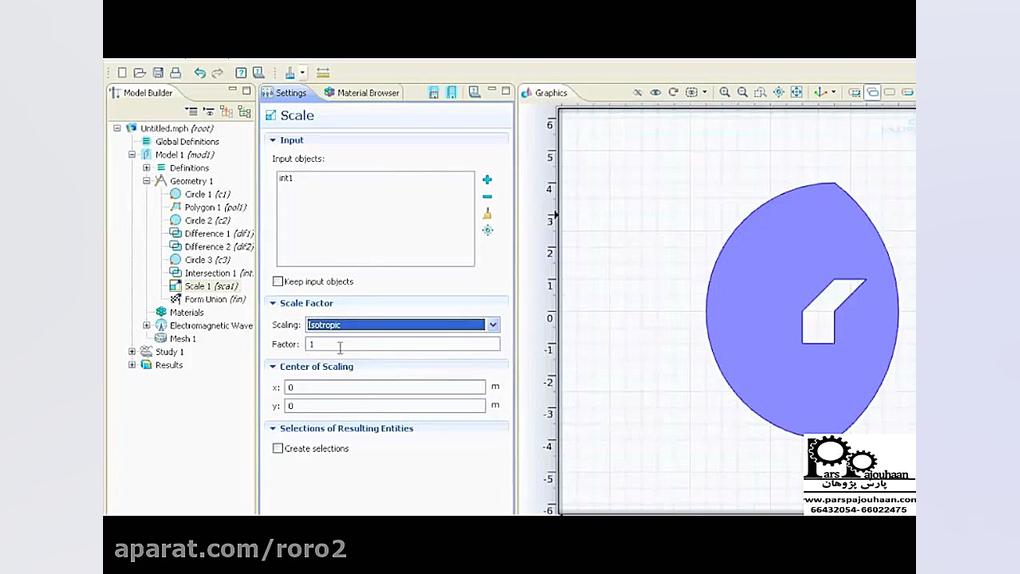Open the dropdown arrow next to select-box icon
Screen dimensions: 1020x574
click(705, 92)
